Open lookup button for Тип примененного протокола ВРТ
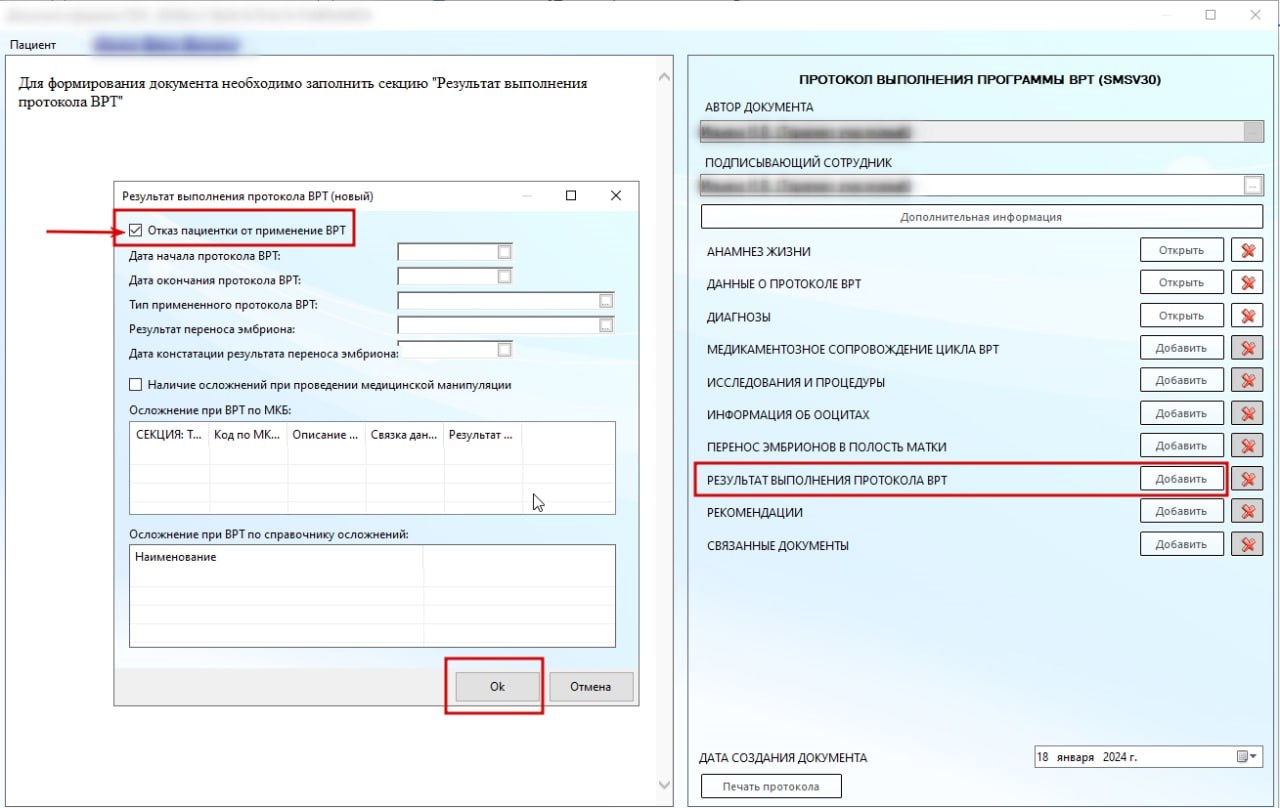Image resolution: width=1280 pixels, height=808 pixels. (606, 301)
